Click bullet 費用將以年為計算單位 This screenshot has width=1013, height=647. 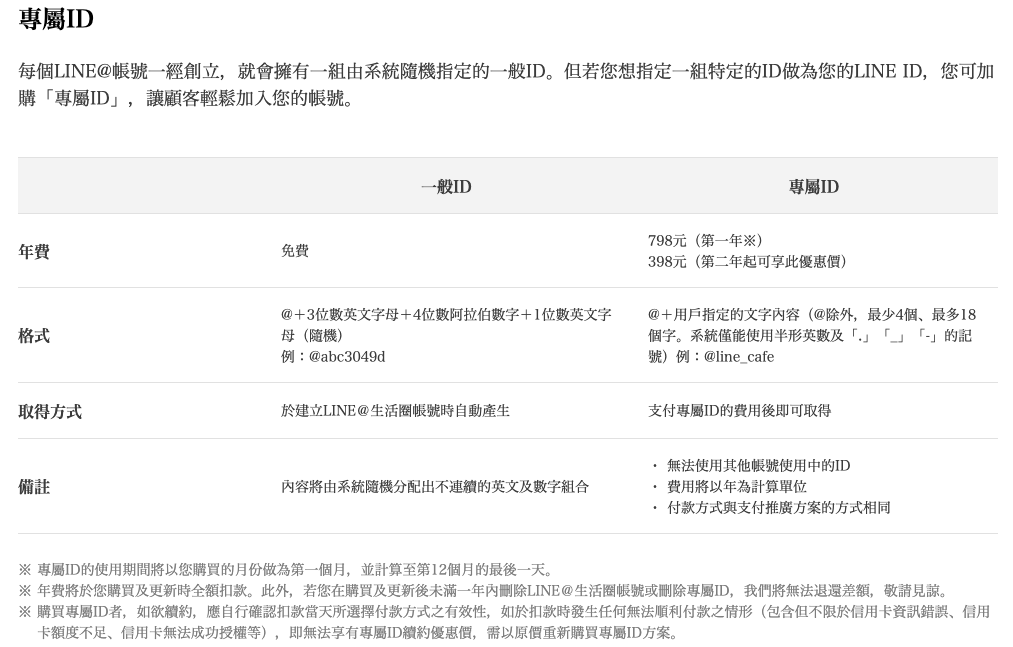[736, 486]
